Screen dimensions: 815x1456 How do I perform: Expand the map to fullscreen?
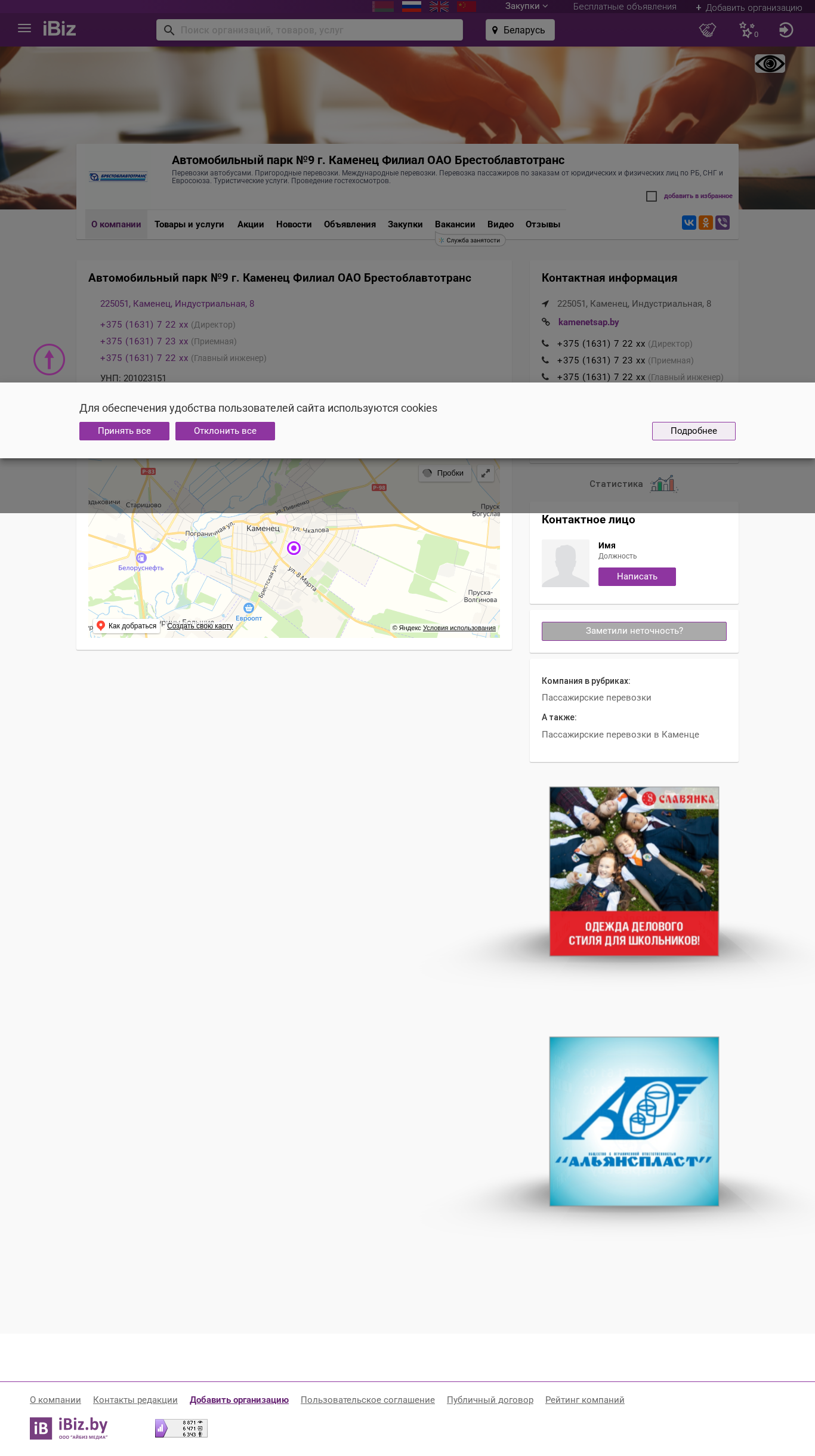click(486, 473)
